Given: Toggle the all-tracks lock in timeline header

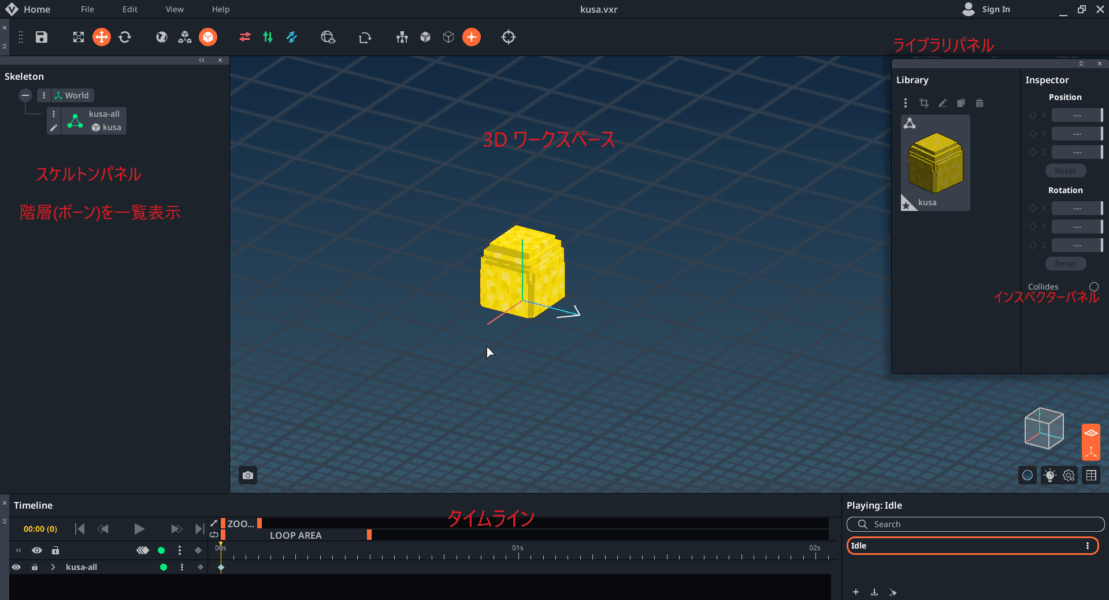Looking at the screenshot, I should tap(55, 550).
